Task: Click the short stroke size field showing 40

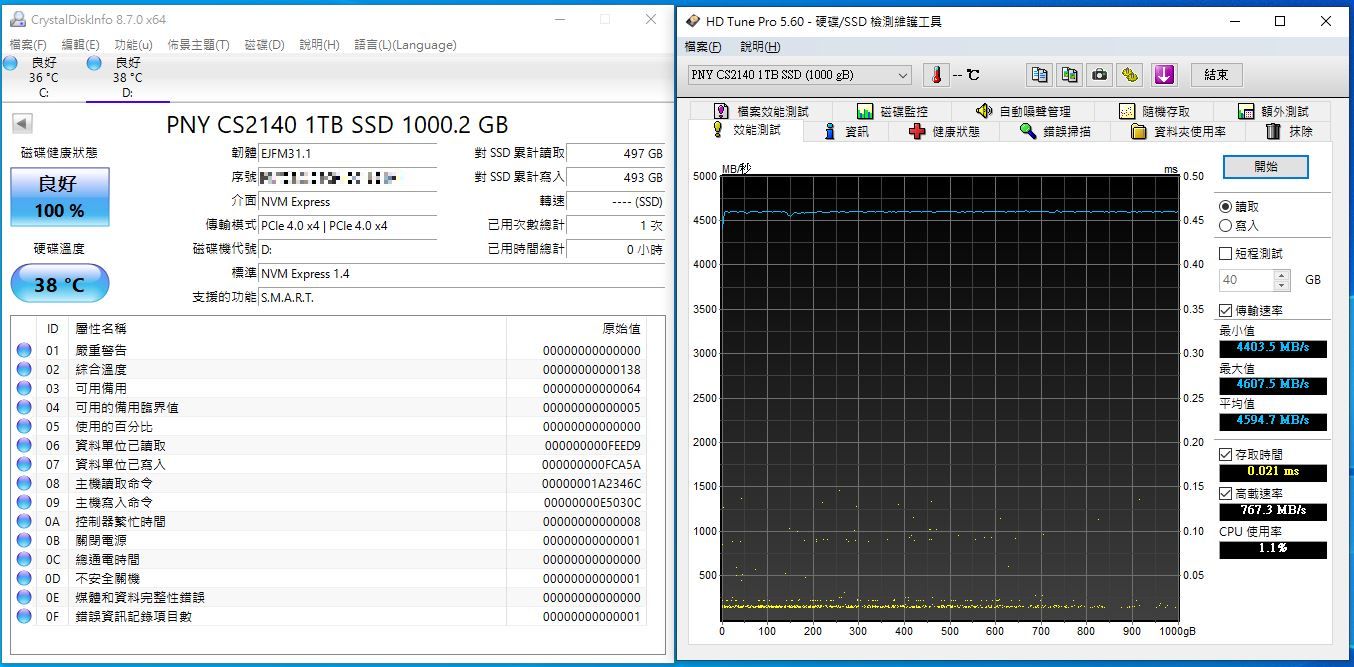Action: (x=1247, y=280)
